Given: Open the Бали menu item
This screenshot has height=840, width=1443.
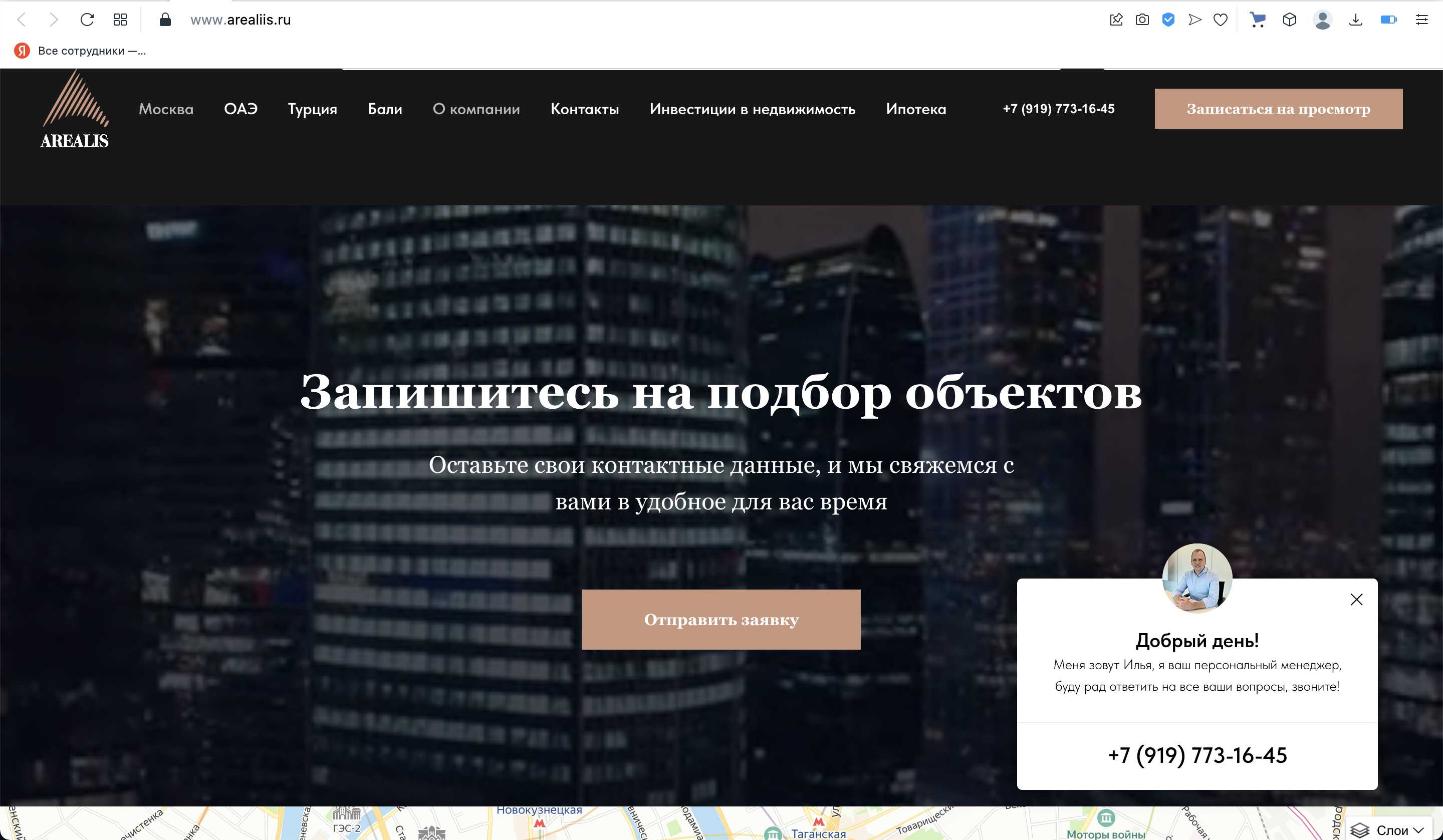Looking at the screenshot, I should coord(385,109).
